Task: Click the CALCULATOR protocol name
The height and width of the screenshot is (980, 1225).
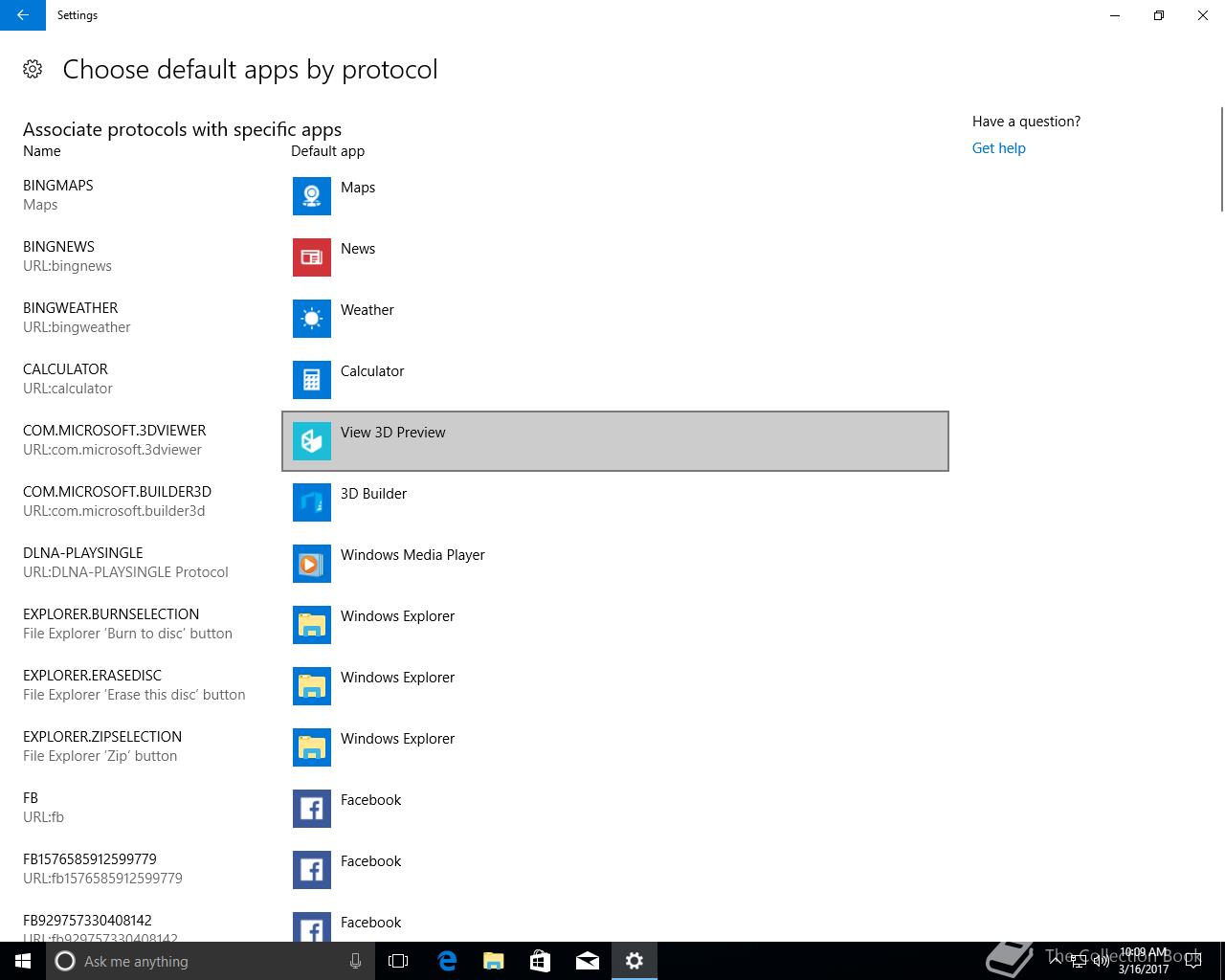Action: point(65,369)
